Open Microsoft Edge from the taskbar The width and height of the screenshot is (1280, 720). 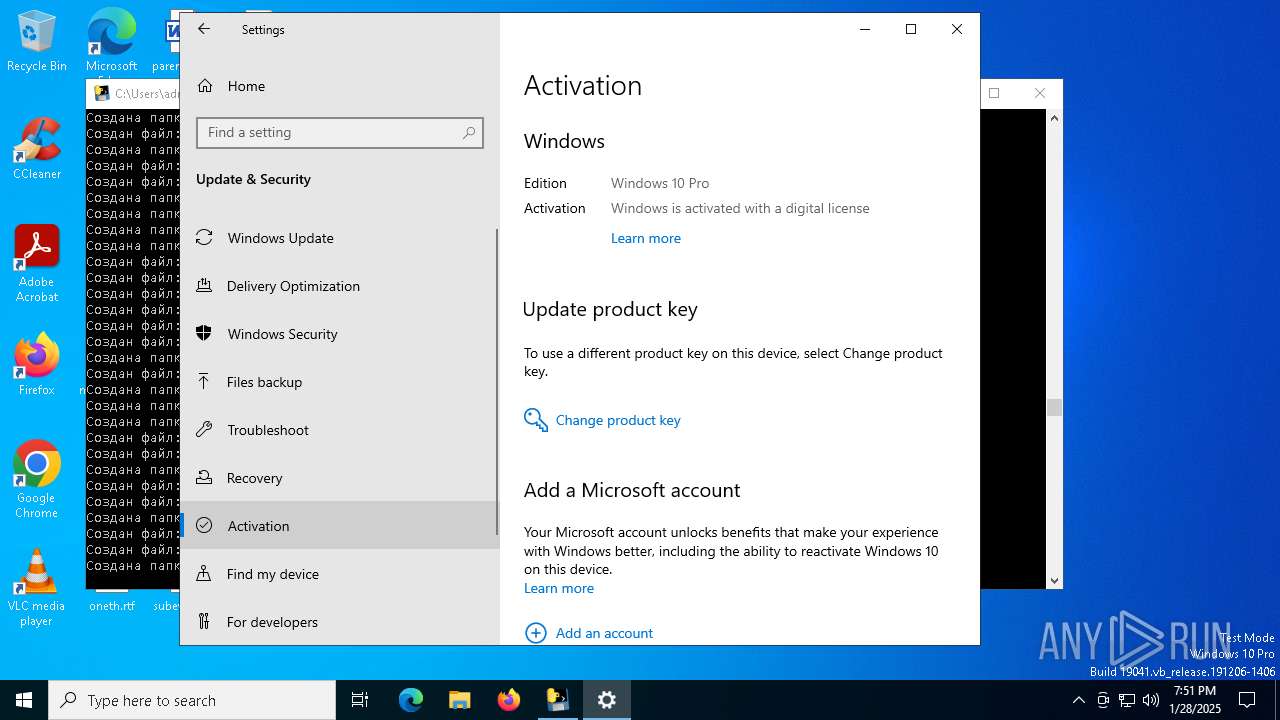(x=411, y=700)
